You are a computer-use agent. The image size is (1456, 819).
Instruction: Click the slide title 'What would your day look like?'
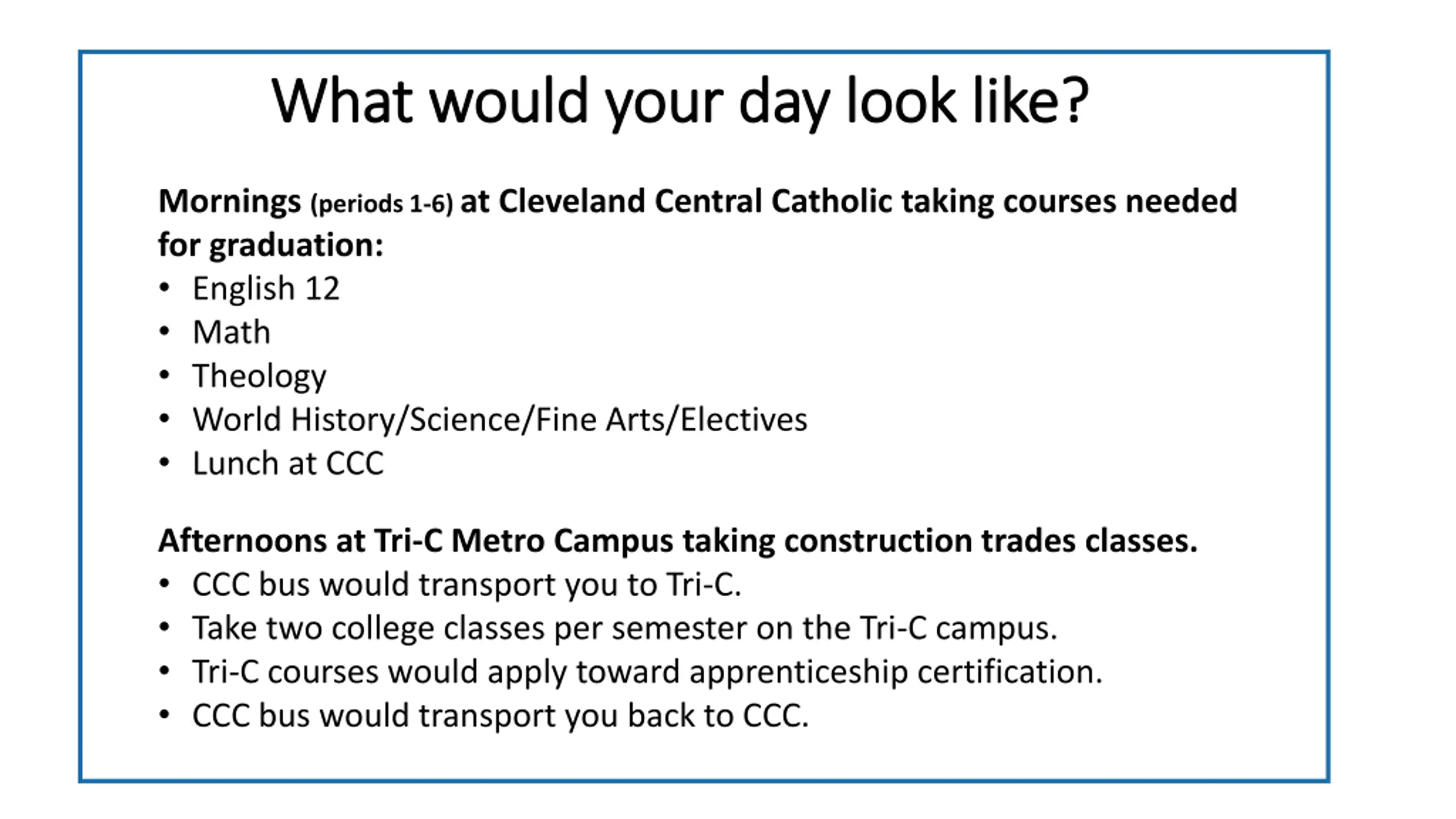click(x=680, y=102)
